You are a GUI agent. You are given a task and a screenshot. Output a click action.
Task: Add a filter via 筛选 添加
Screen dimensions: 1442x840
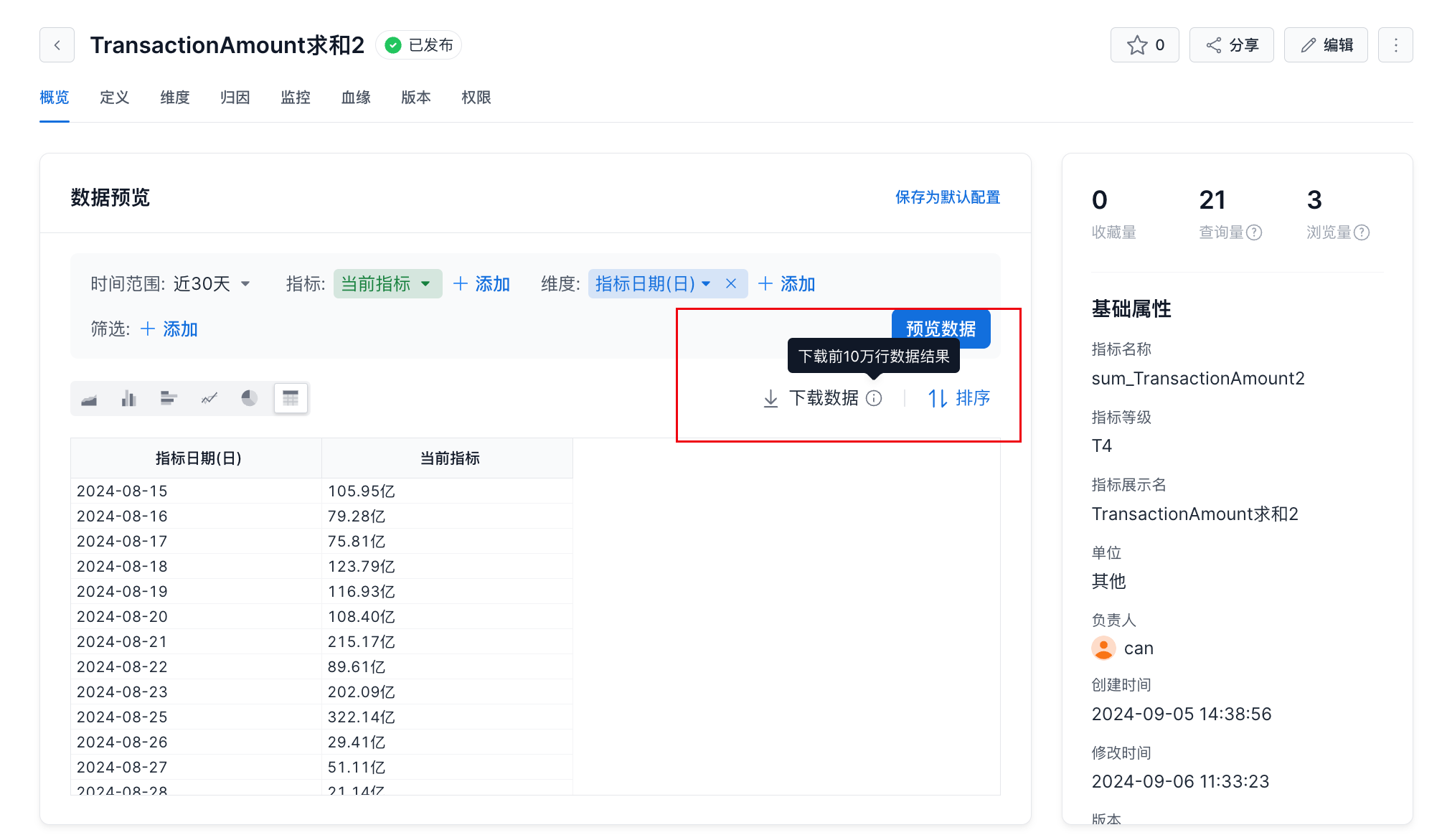[169, 329]
